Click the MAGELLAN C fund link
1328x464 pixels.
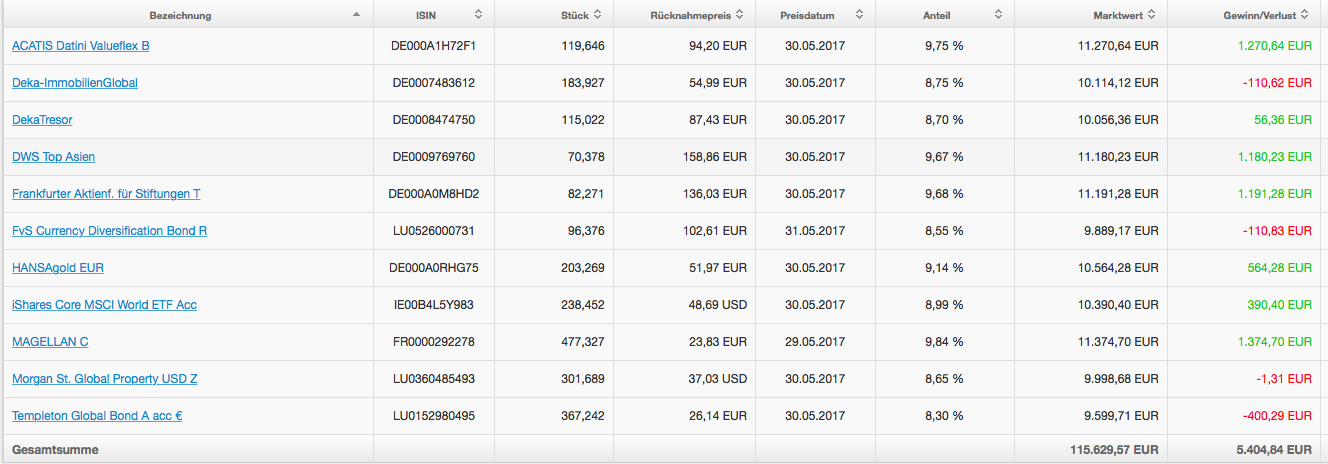click(x=50, y=342)
